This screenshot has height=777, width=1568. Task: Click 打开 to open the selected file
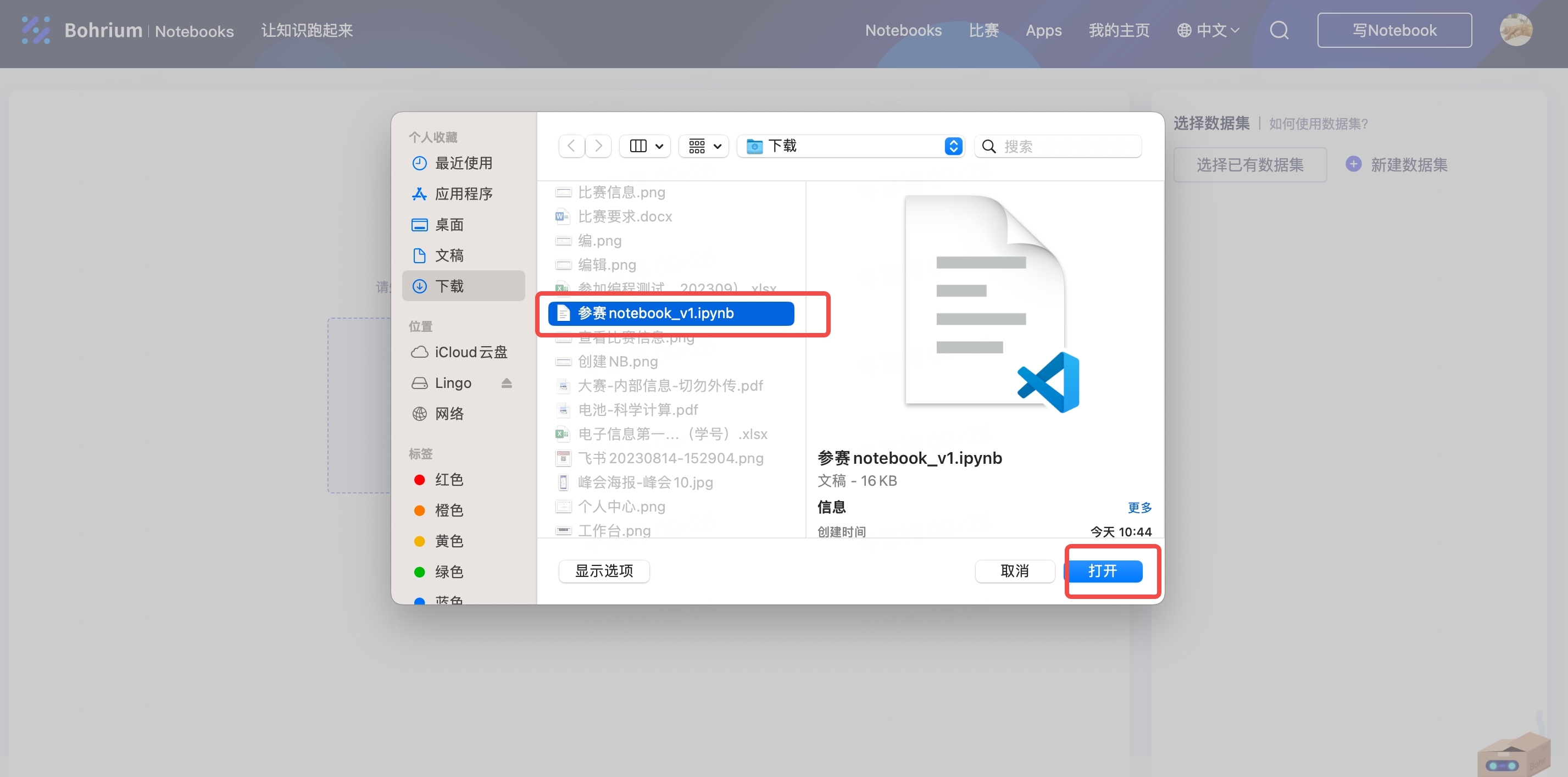point(1104,570)
